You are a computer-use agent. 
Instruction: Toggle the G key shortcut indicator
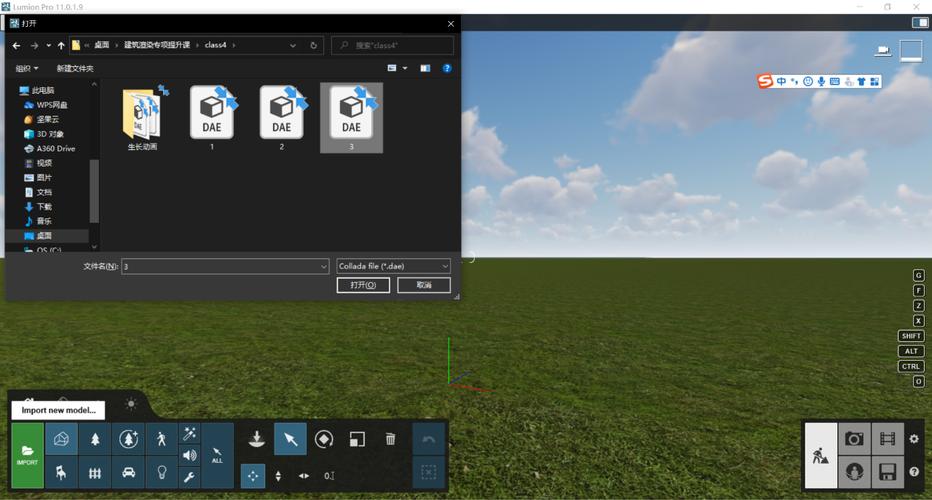coord(918,276)
